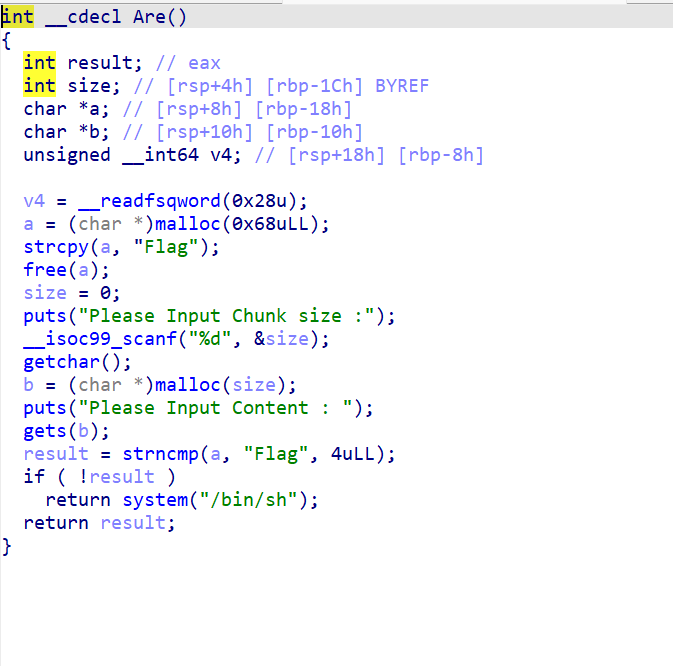Image resolution: width=673 pixels, height=666 pixels.
Task: Select the 0x68uLL size constant
Action: [x=270, y=224]
